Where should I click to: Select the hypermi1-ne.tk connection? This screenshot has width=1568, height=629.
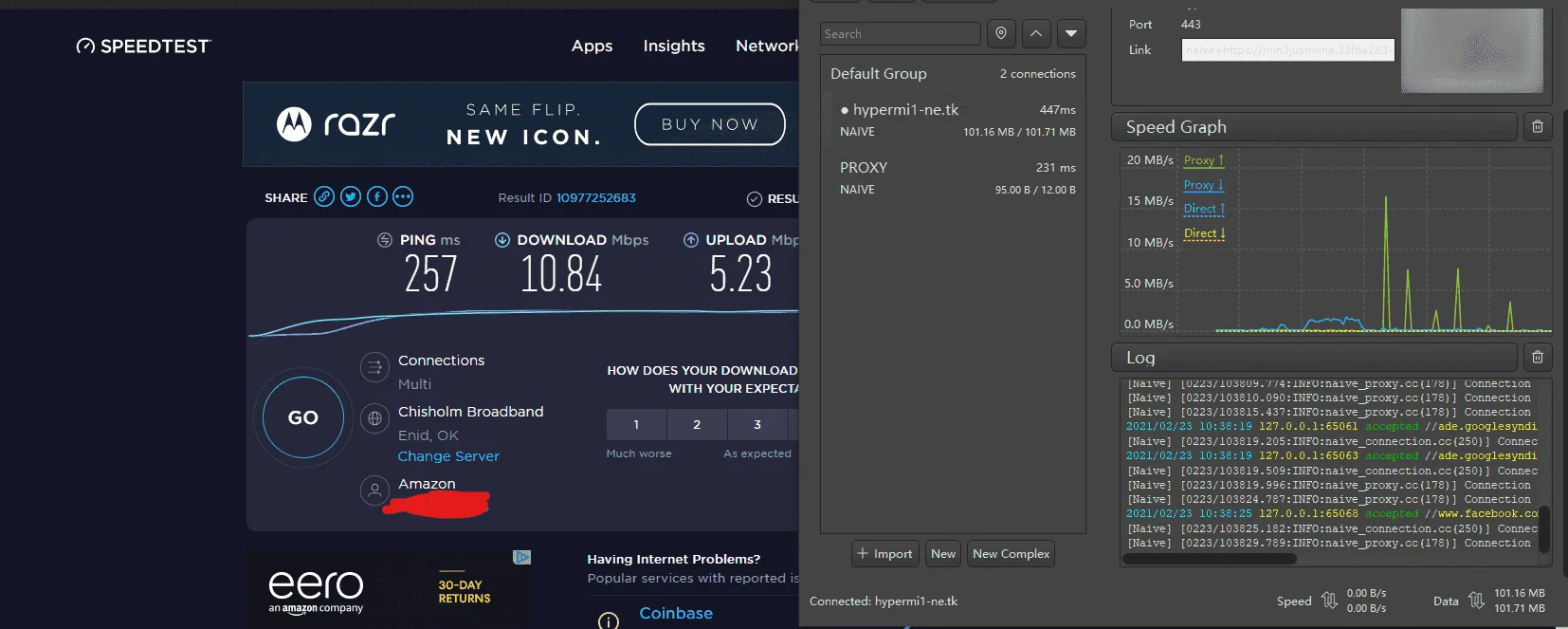(x=953, y=120)
